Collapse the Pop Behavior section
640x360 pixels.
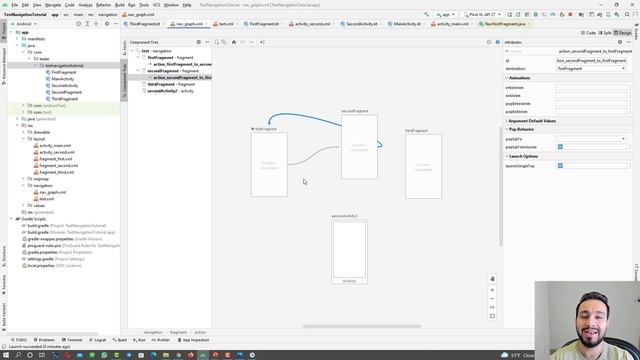[x=507, y=129]
